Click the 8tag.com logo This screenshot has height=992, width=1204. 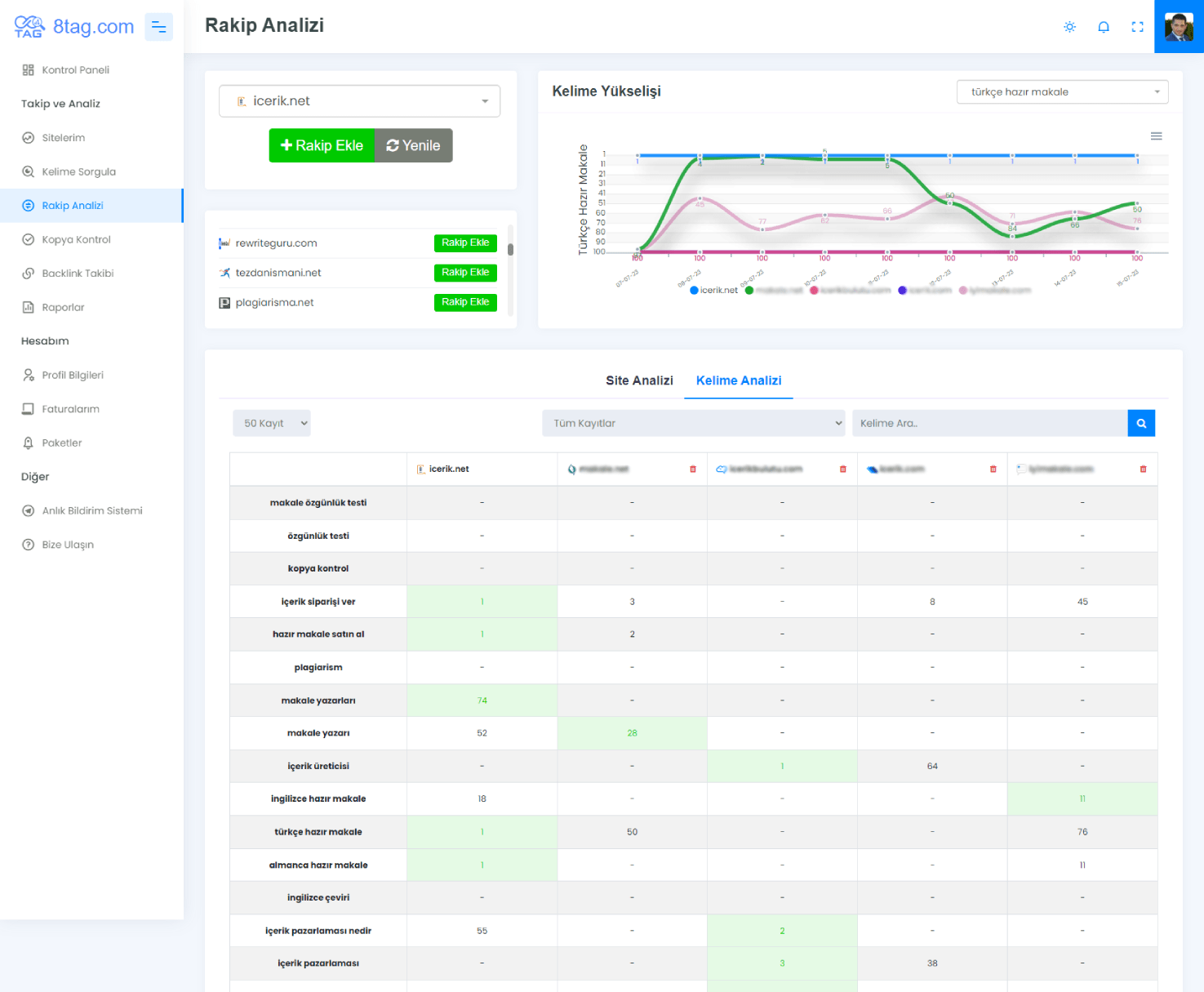pos(73,27)
